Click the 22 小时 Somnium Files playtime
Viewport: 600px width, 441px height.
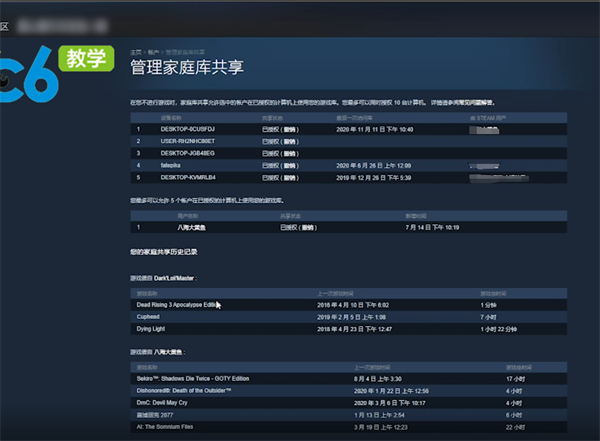515,427
